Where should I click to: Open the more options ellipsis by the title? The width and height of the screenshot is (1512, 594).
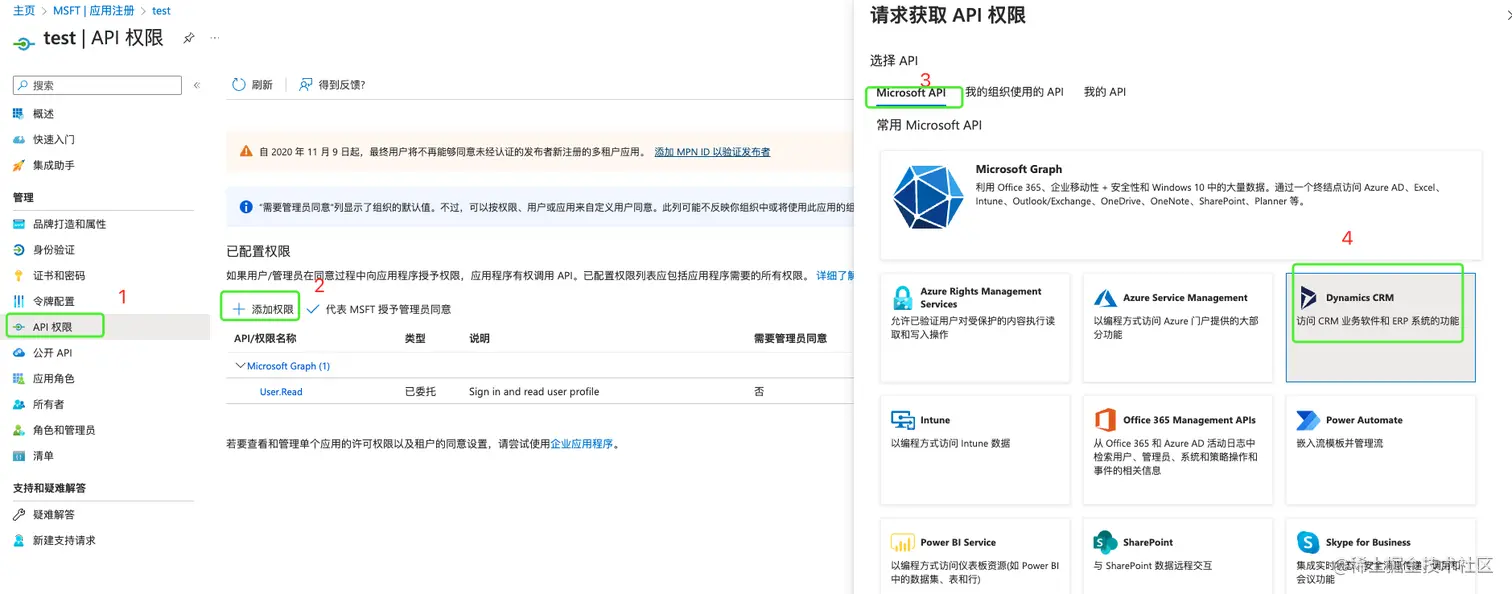click(214, 37)
